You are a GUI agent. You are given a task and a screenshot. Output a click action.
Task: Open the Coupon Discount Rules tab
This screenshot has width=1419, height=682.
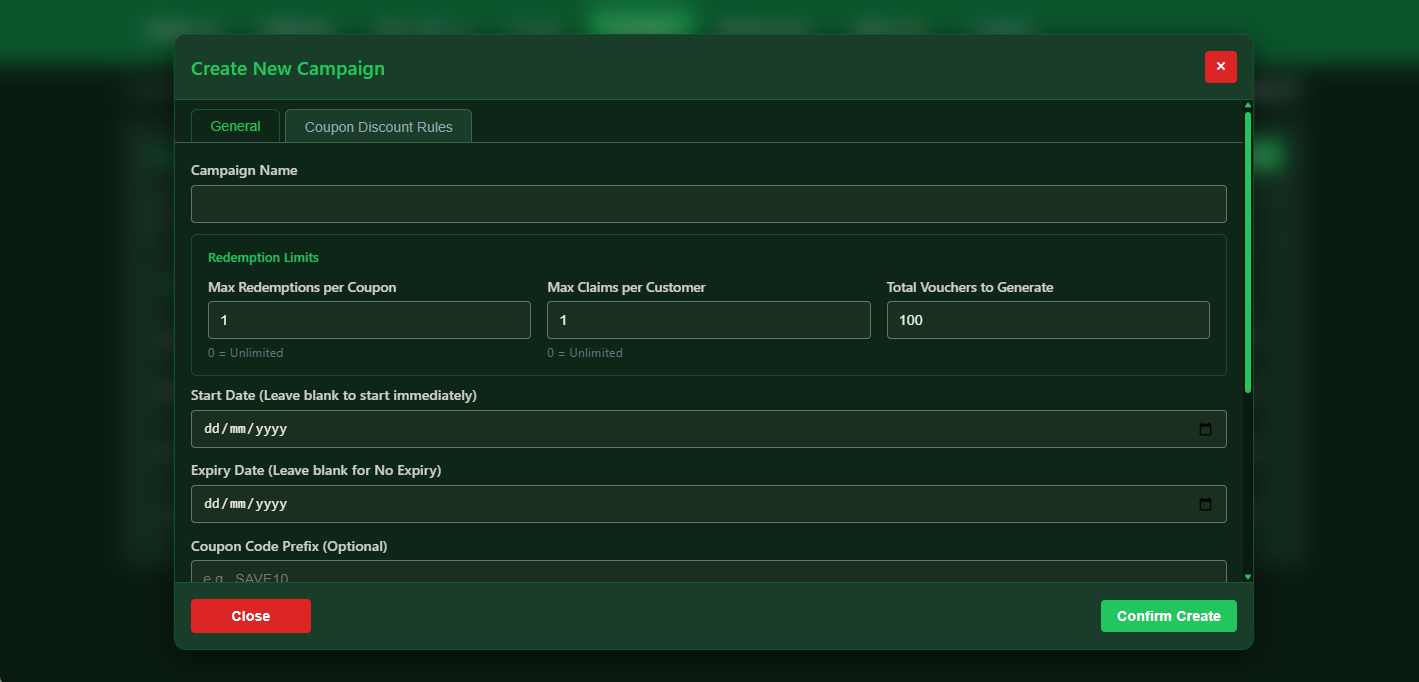coord(378,125)
